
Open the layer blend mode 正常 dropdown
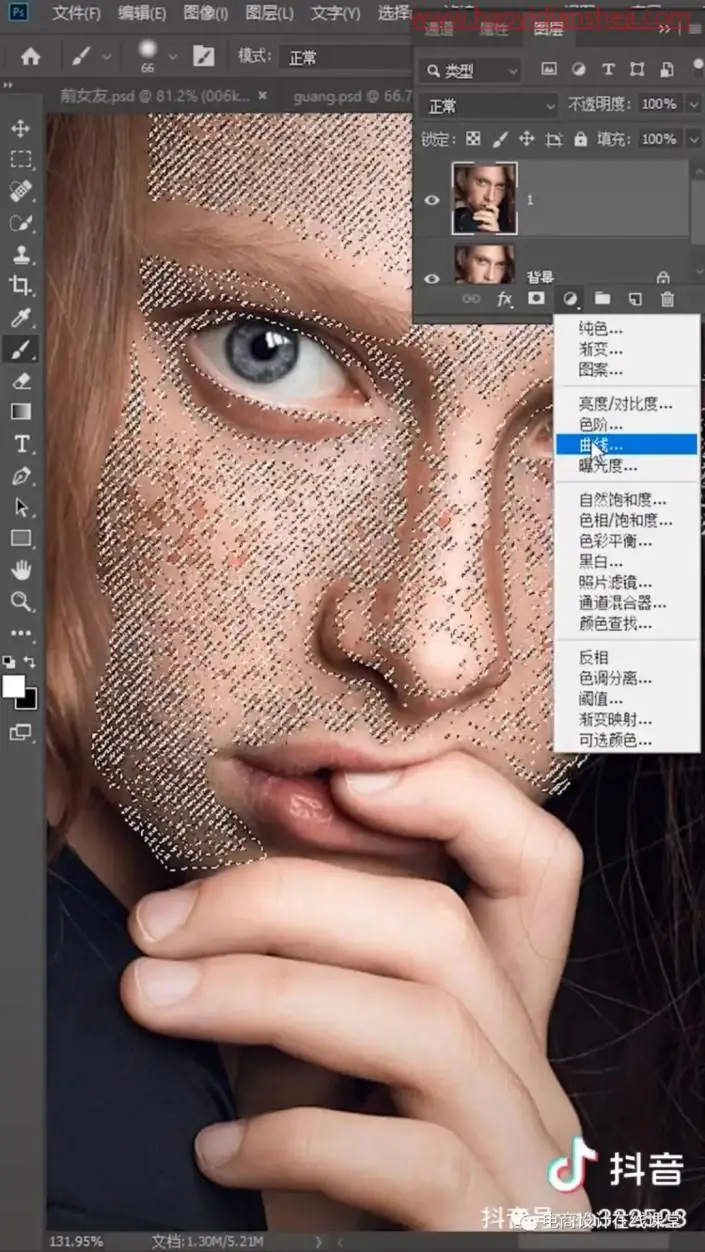click(x=489, y=105)
